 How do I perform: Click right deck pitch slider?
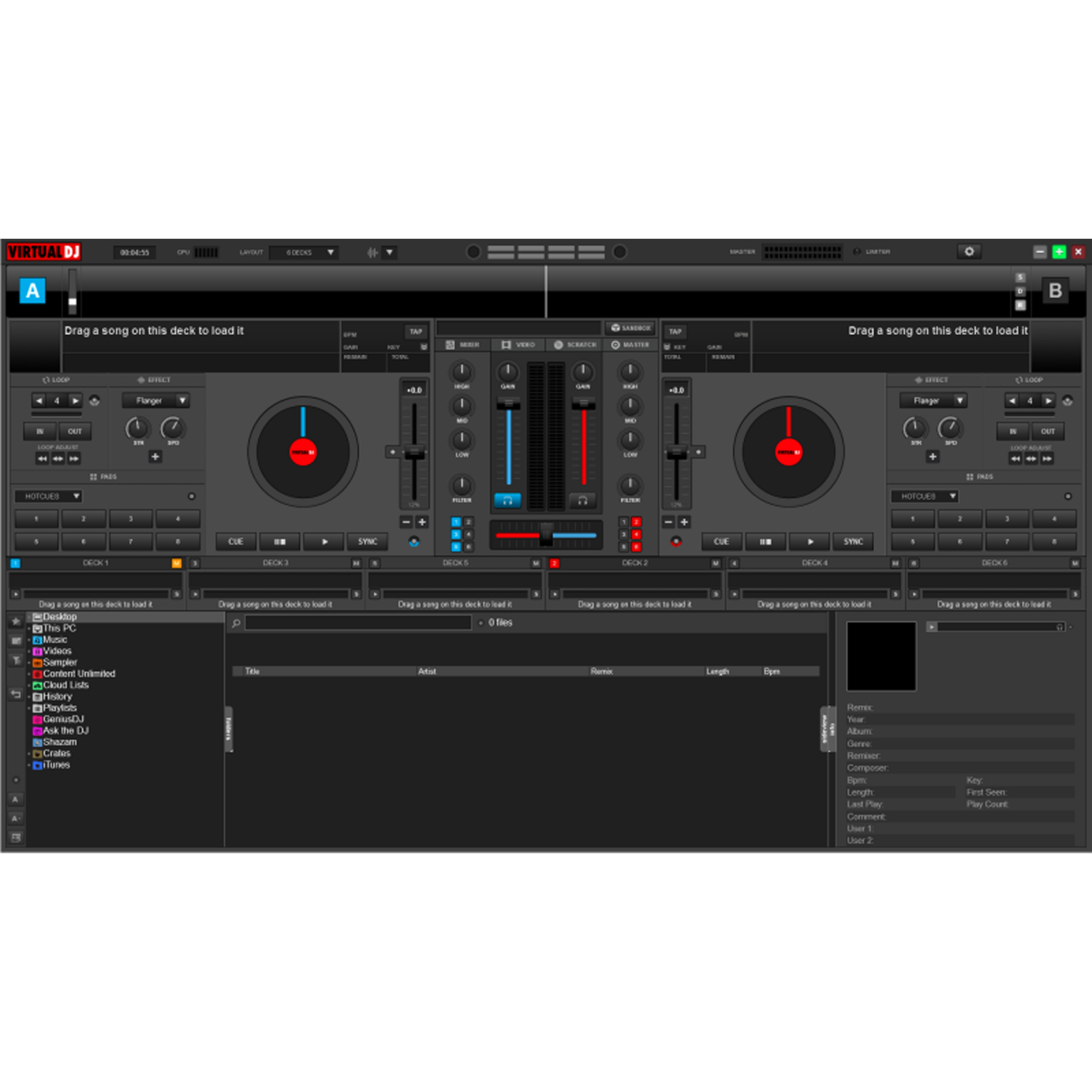676,452
